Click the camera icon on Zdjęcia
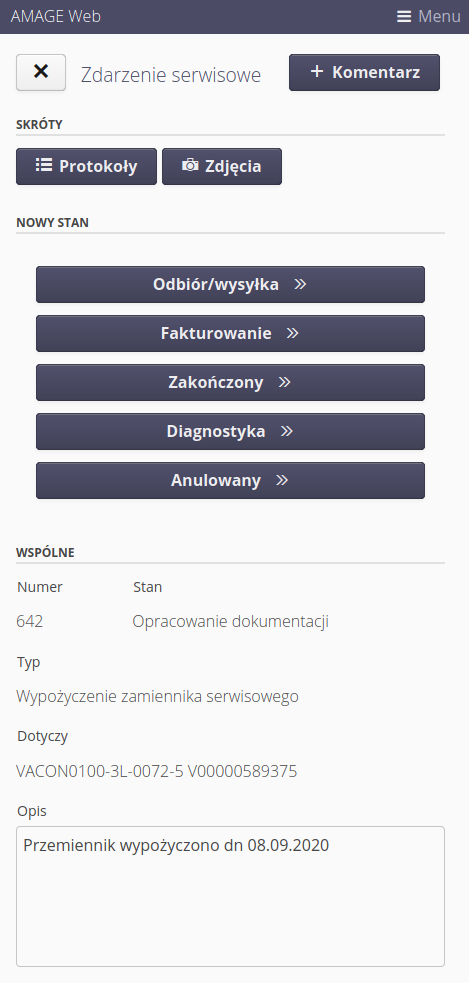Image resolution: width=469 pixels, height=983 pixels. pyautogui.click(x=190, y=166)
